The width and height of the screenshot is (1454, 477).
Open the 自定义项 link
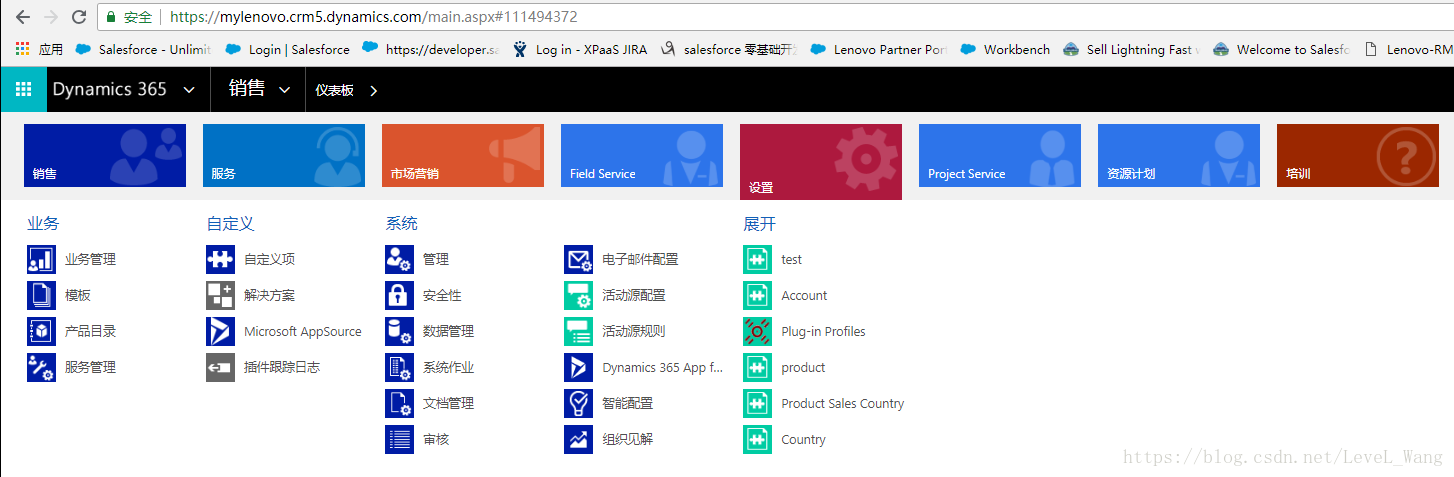[269, 259]
